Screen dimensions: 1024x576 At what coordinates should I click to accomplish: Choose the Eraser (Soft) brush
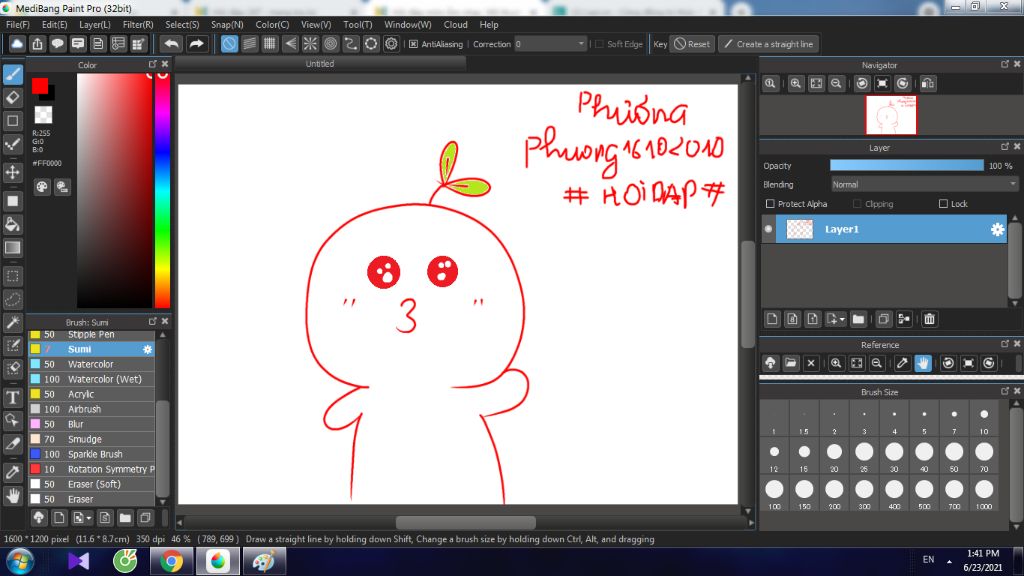(91, 484)
